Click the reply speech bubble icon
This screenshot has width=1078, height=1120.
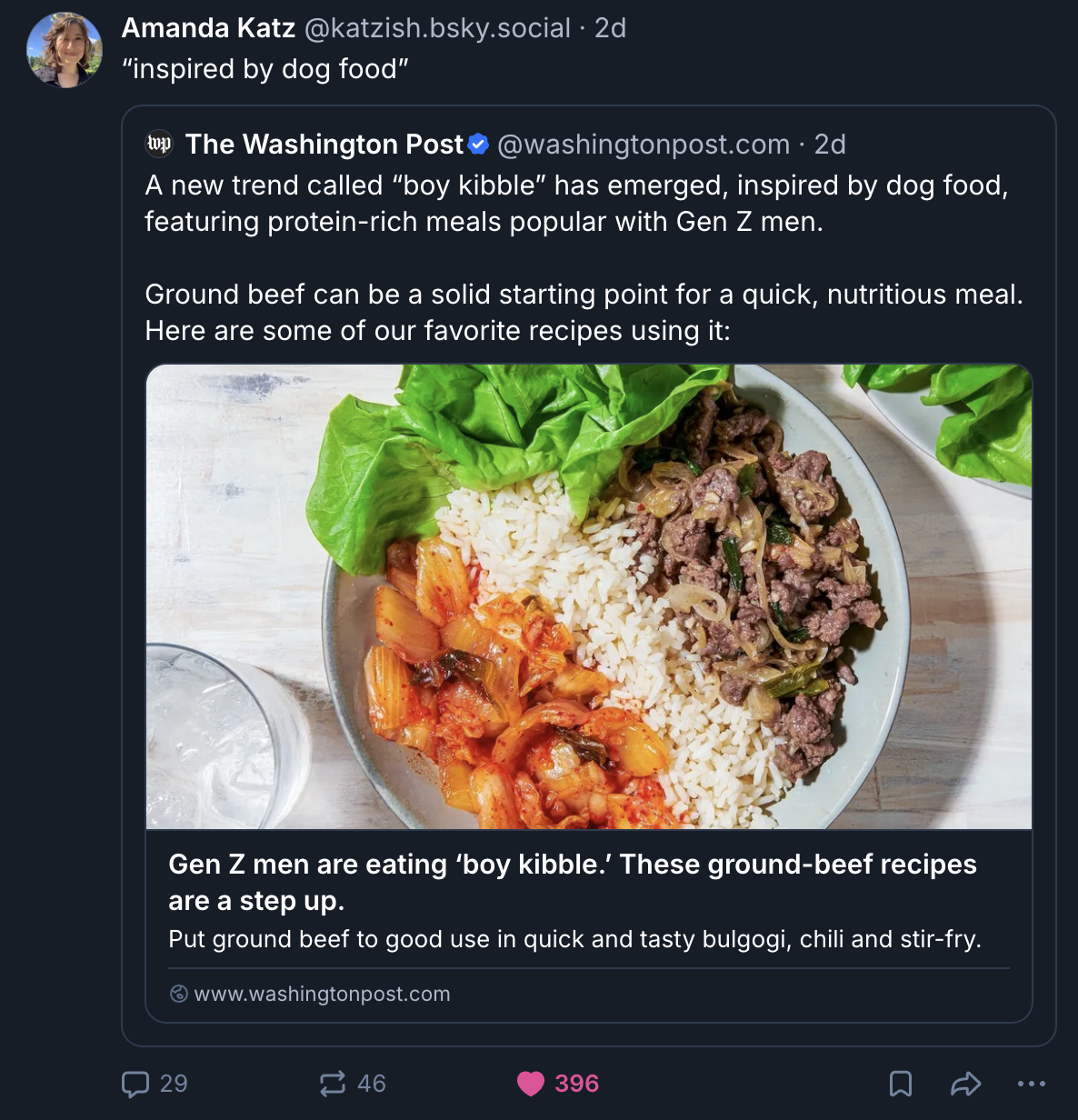135,1084
